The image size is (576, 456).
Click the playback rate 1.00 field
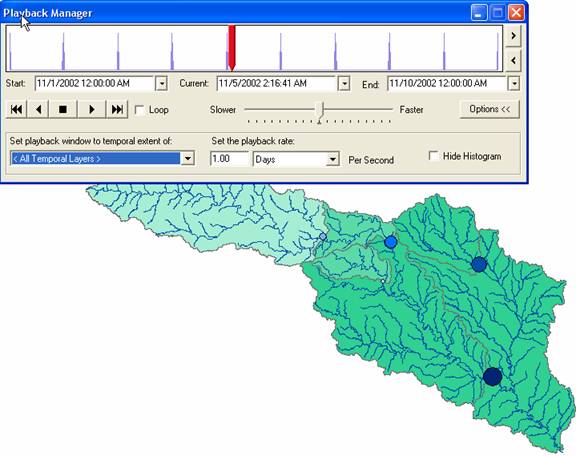229,159
